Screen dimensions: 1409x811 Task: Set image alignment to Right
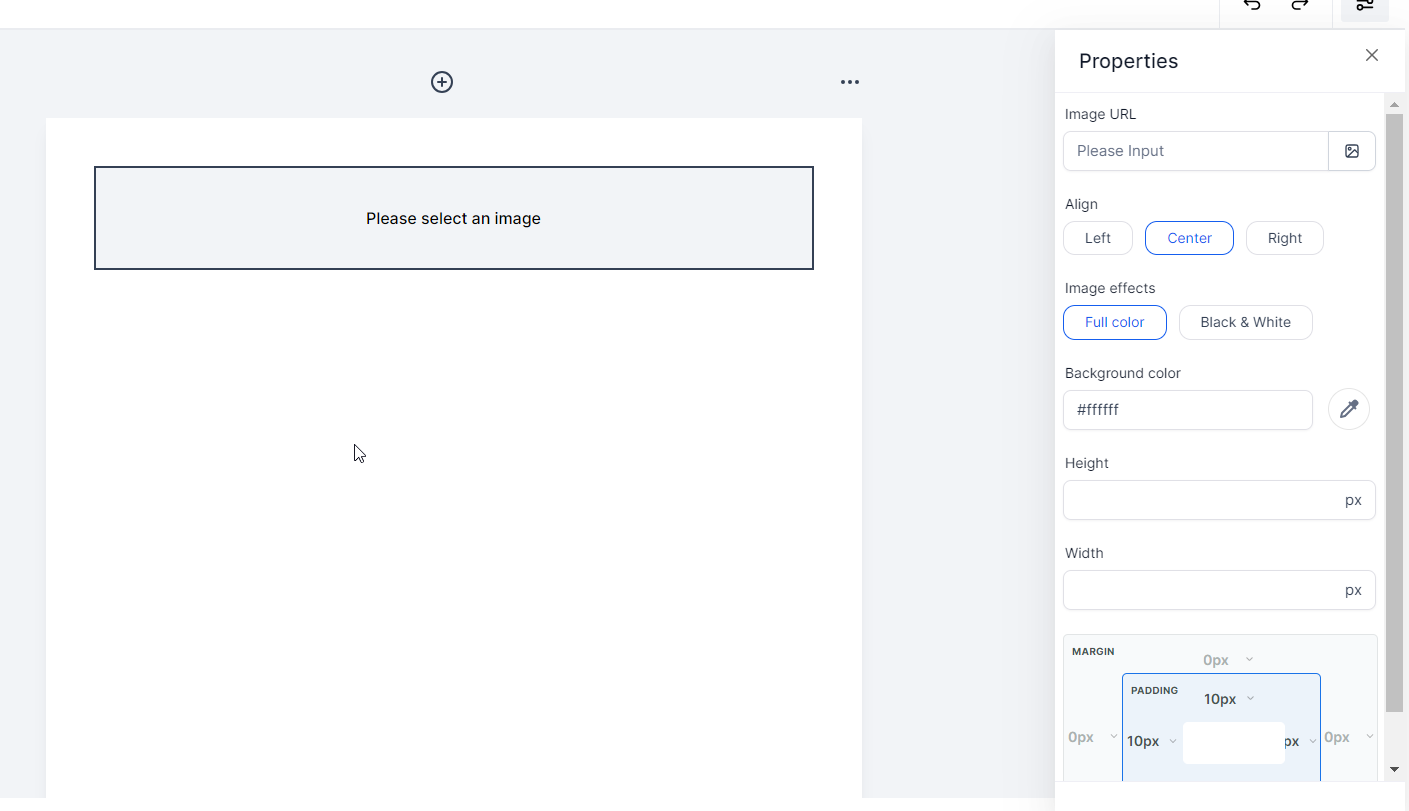click(1285, 238)
